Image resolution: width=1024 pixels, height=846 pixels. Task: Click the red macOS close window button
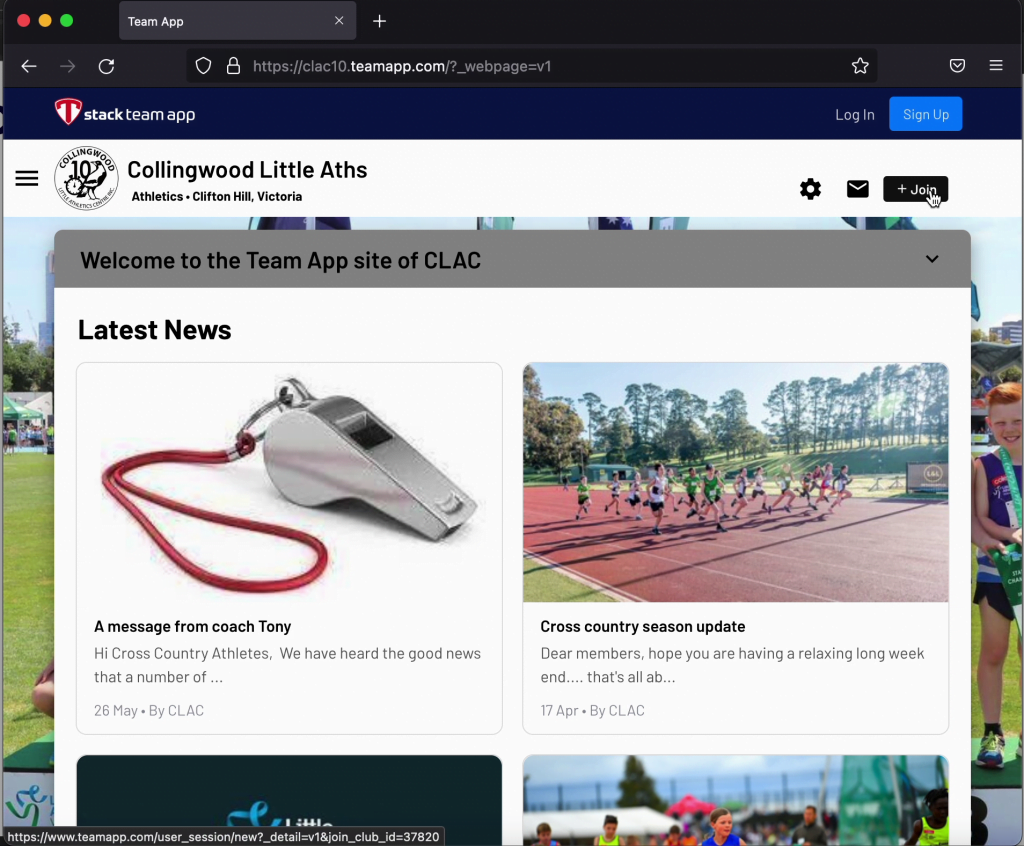(x=24, y=20)
